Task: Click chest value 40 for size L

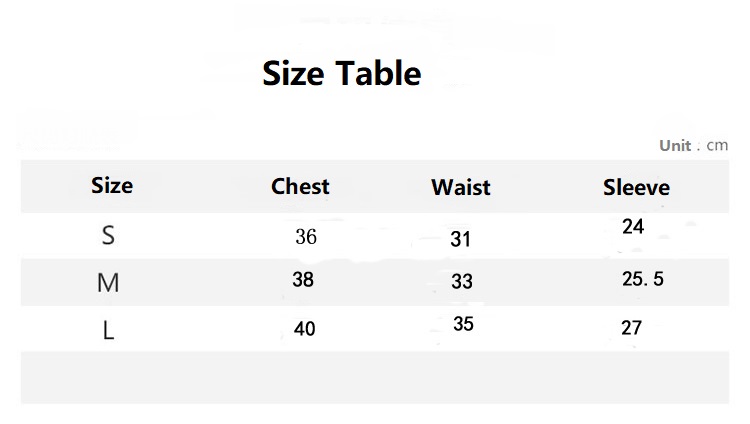Action: [x=305, y=329]
